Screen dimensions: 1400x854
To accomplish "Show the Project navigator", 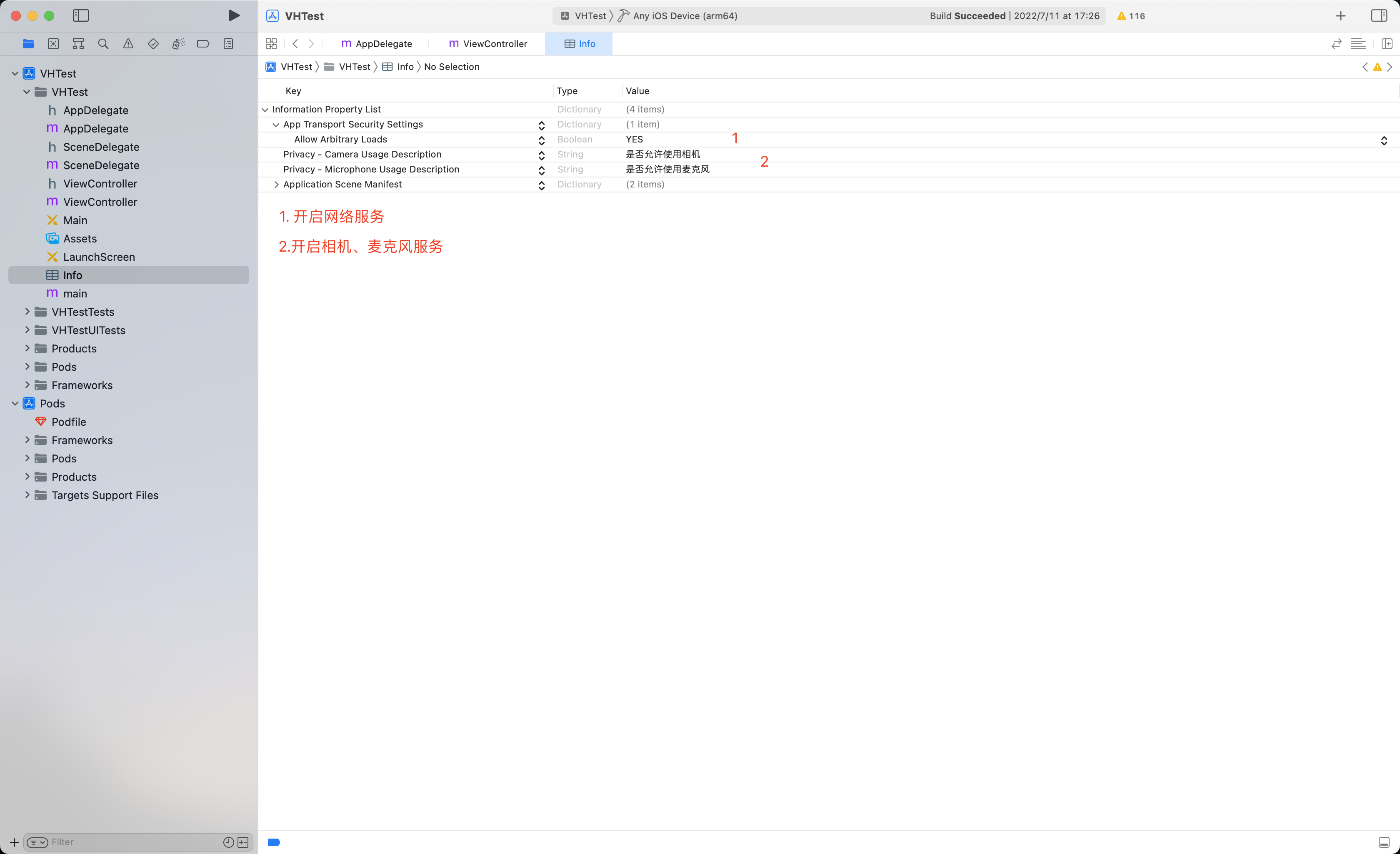I will pyautogui.click(x=28, y=44).
